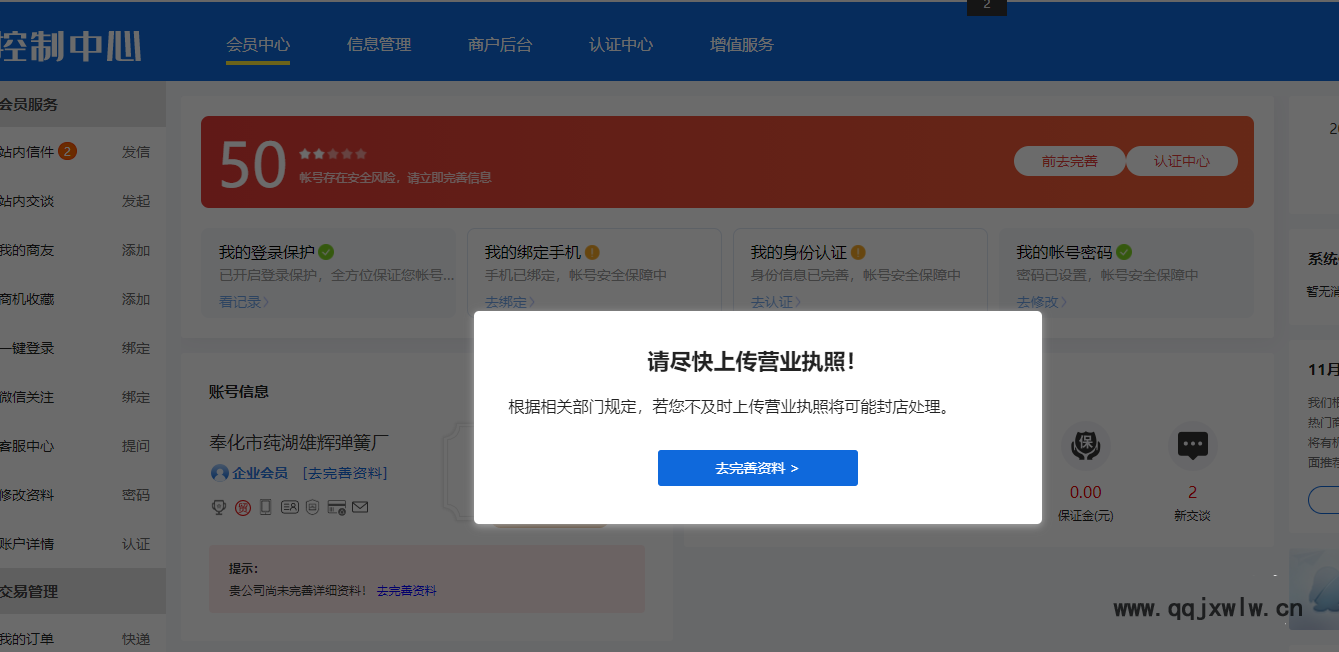Open the 新交谈 chat bubble icon

point(1192,446)
